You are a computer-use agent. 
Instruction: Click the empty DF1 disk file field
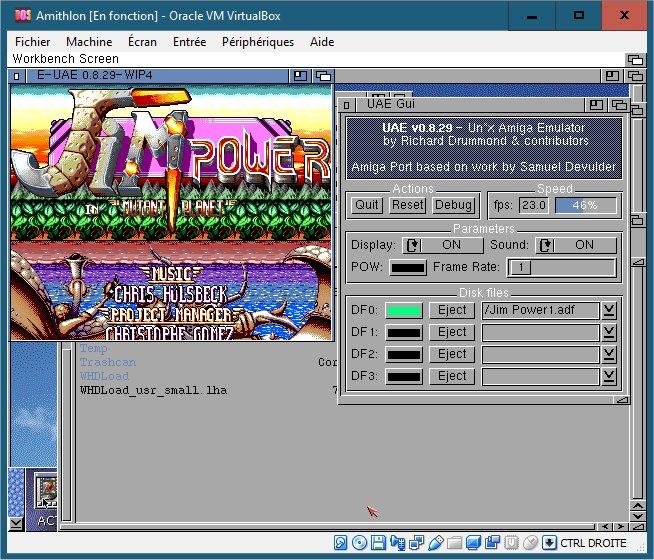[x=541, y=333]
